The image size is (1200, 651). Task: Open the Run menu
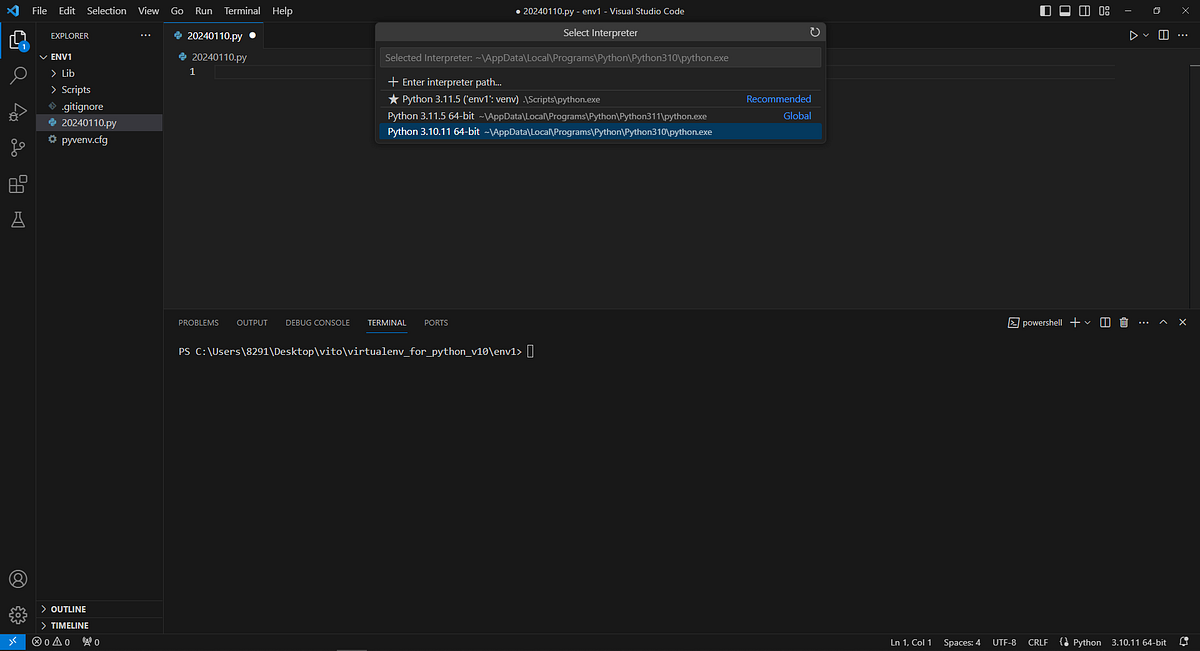204,11
